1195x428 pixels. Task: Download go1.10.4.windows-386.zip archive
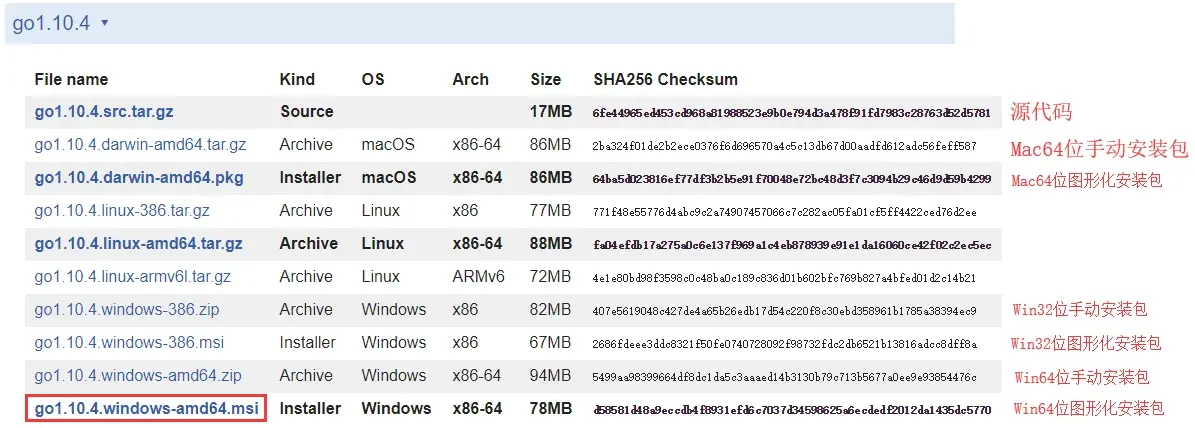tap(127, 309)
